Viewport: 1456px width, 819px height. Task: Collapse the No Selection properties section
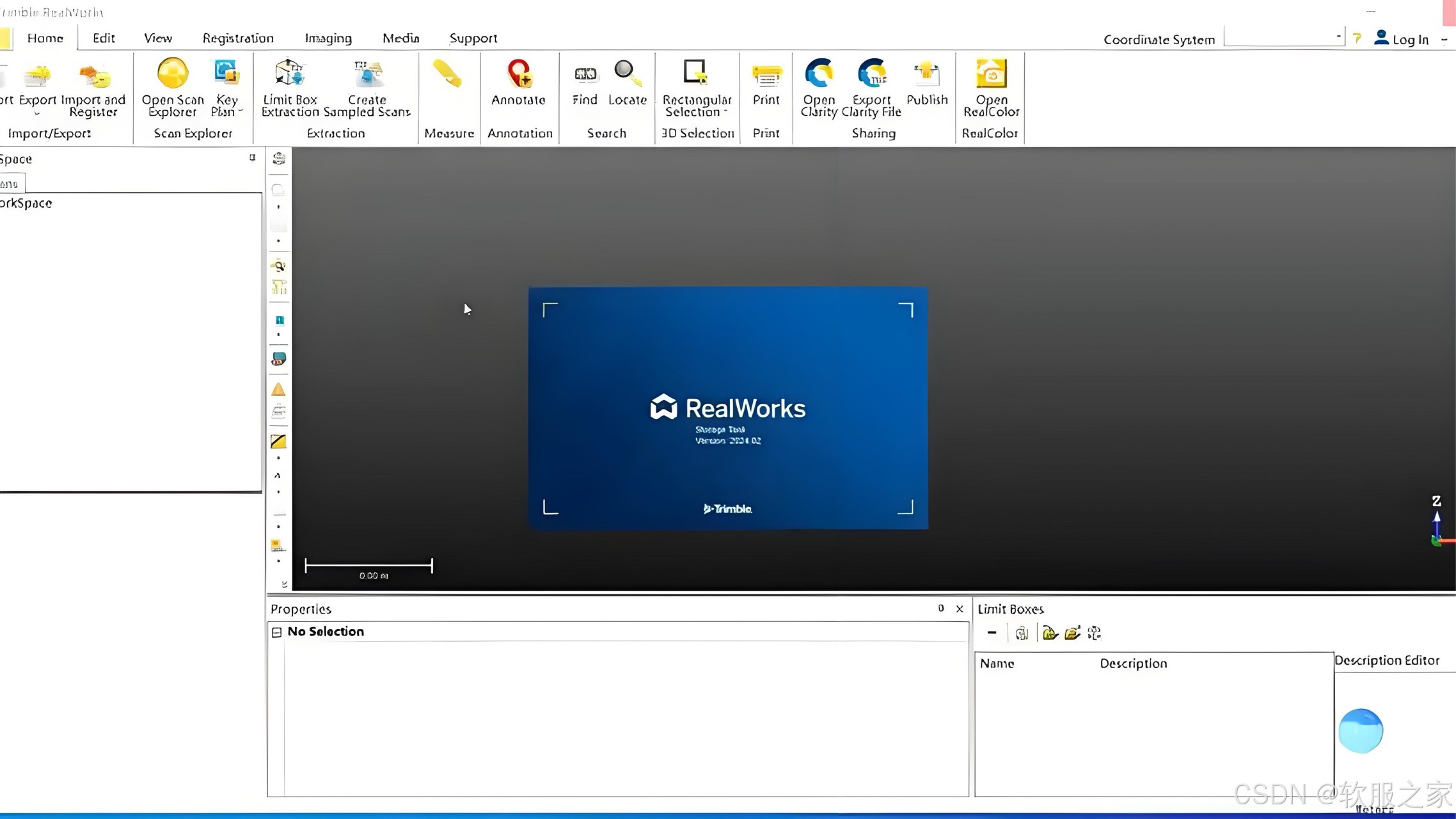(x=277, y=632)
